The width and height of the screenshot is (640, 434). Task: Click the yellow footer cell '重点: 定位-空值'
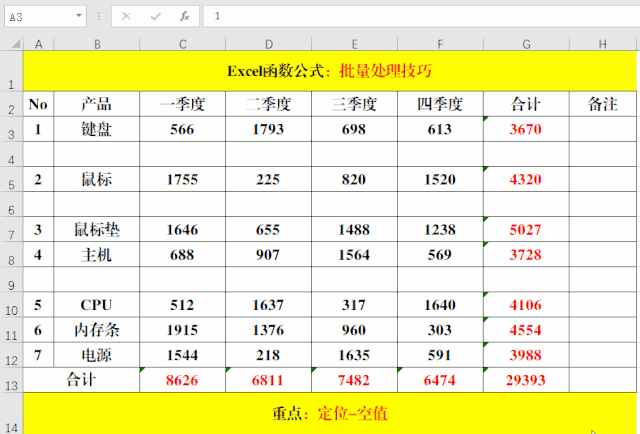(x=329, y=412)
